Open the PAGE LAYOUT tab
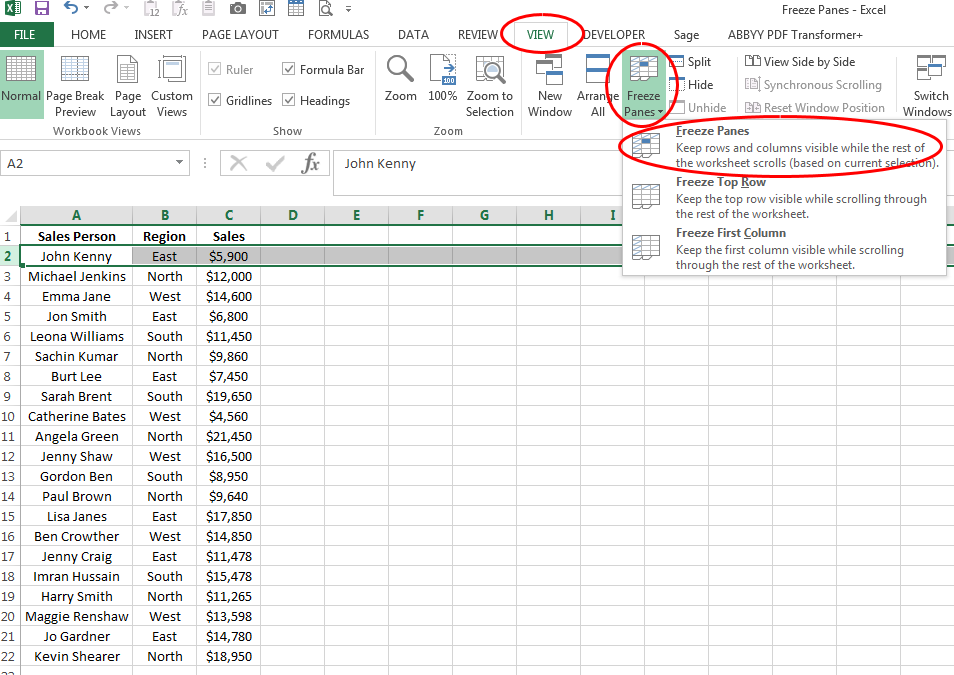Viewport: 954px width, 675px height. pyautogui.click(x=240, y=35)
